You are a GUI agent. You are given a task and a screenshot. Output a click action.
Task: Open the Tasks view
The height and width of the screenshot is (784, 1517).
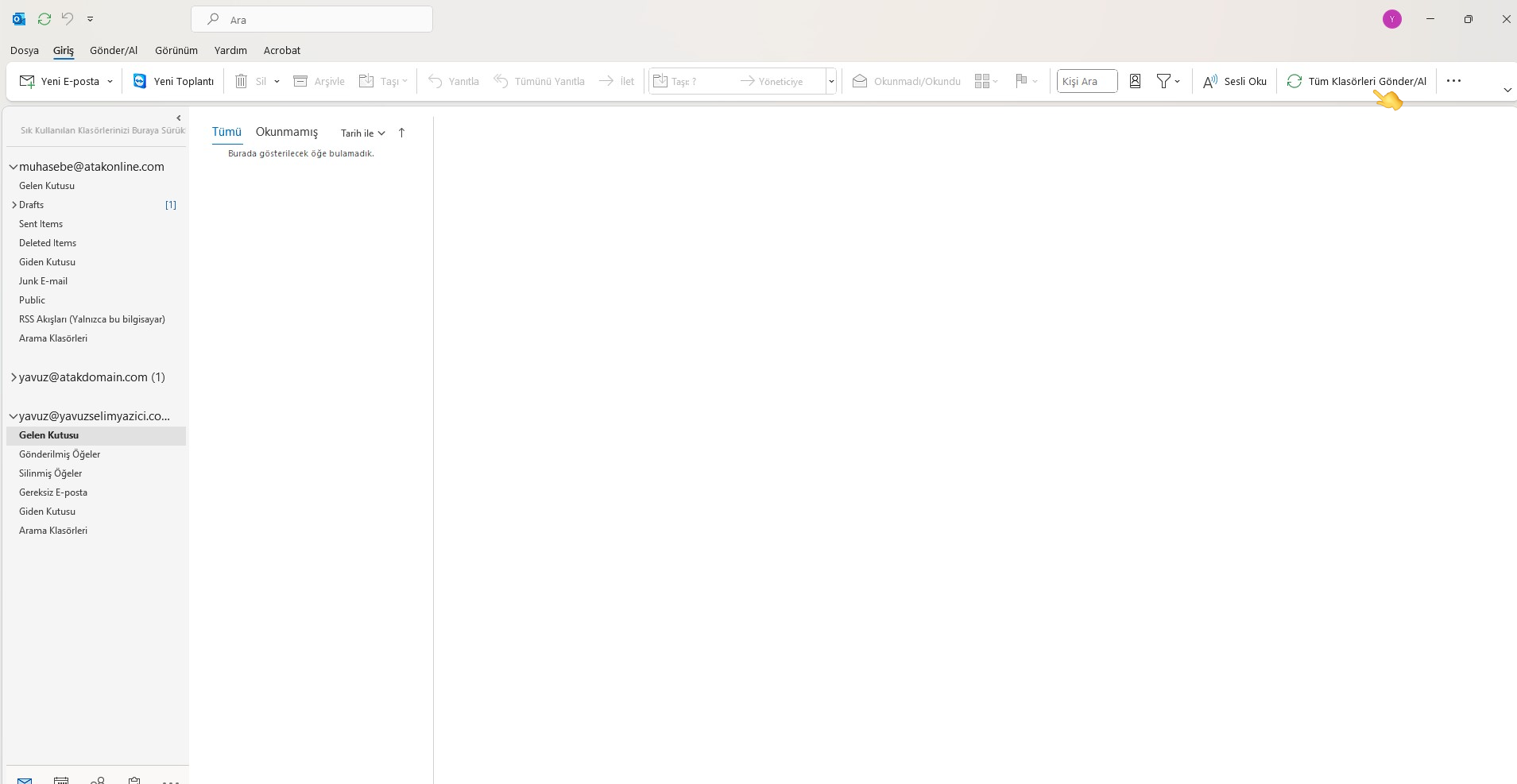[134, 781]
